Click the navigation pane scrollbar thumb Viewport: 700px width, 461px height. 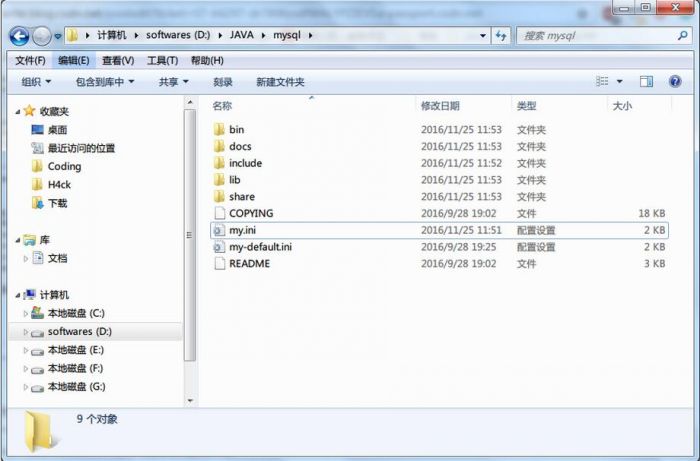[x=190, y=235]
